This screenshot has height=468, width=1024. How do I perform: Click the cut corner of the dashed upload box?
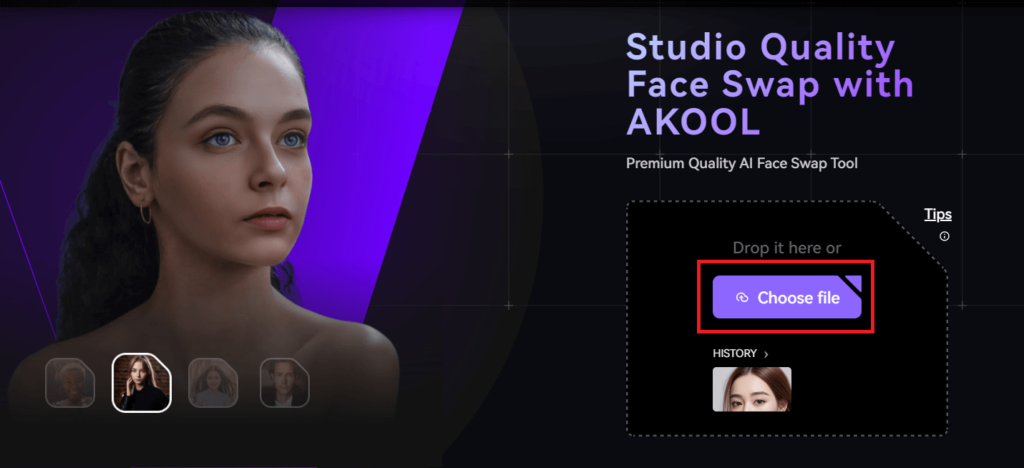click(911, 236)
